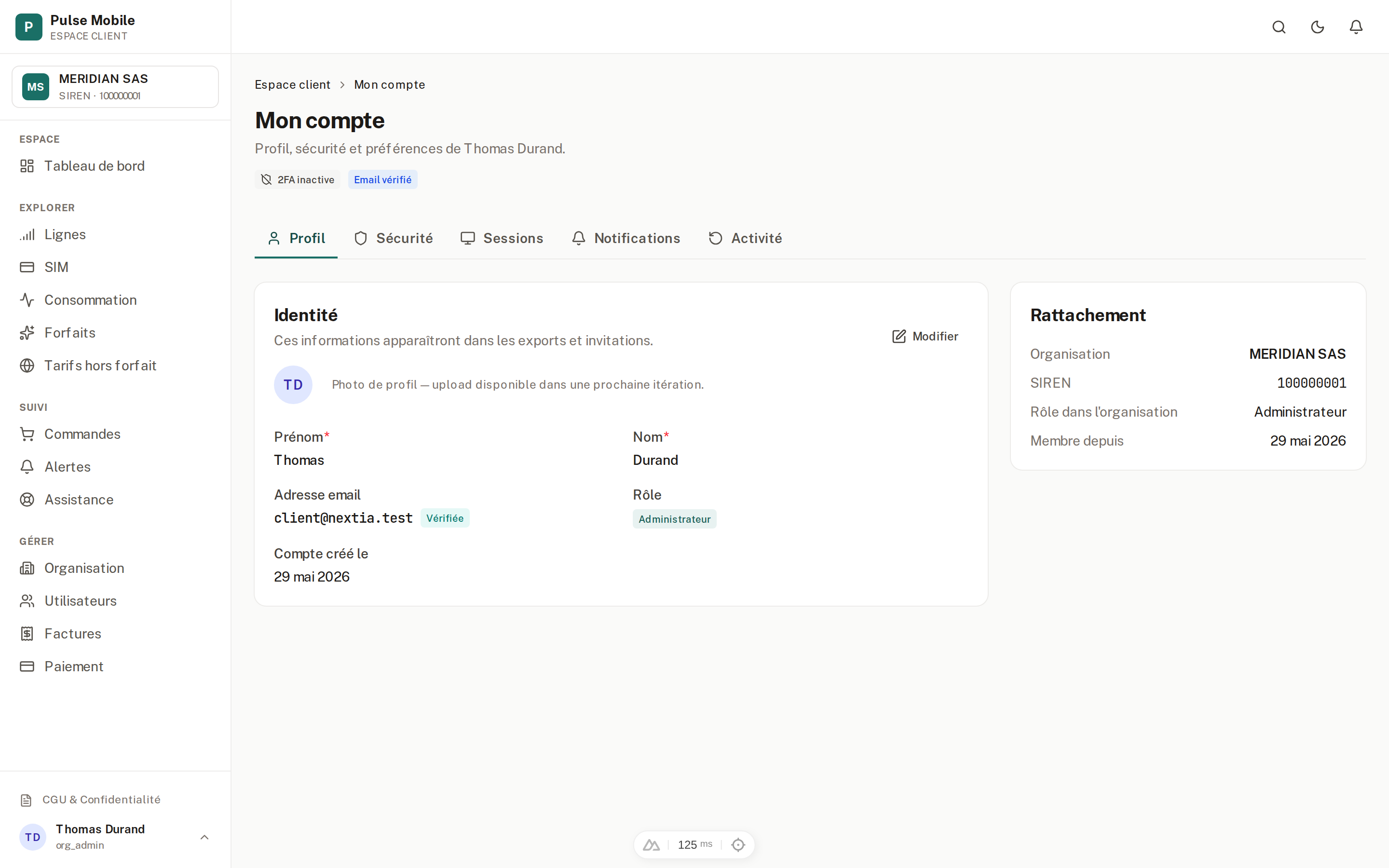
Task: Switch to the Sessions tab
Action: coord(502,238)
